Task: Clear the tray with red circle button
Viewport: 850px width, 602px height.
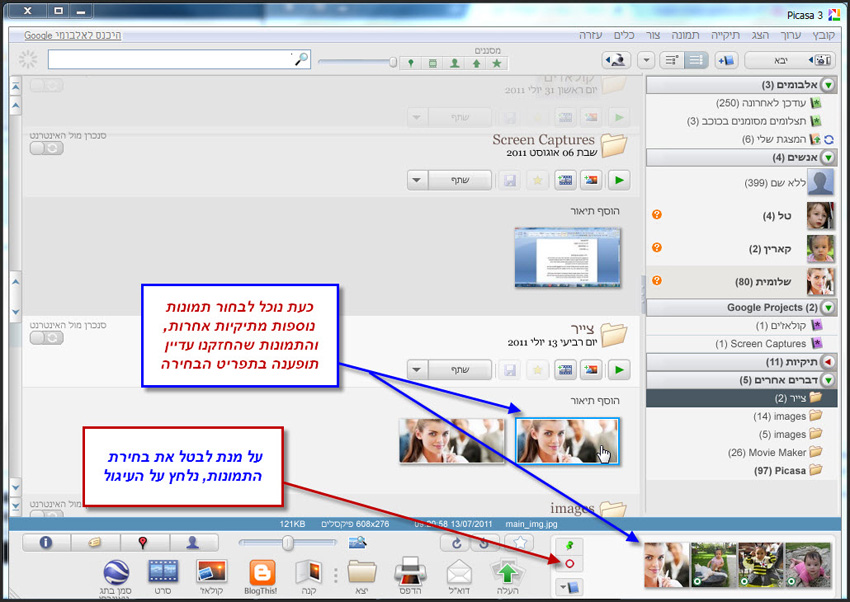Action: point(569,564)
